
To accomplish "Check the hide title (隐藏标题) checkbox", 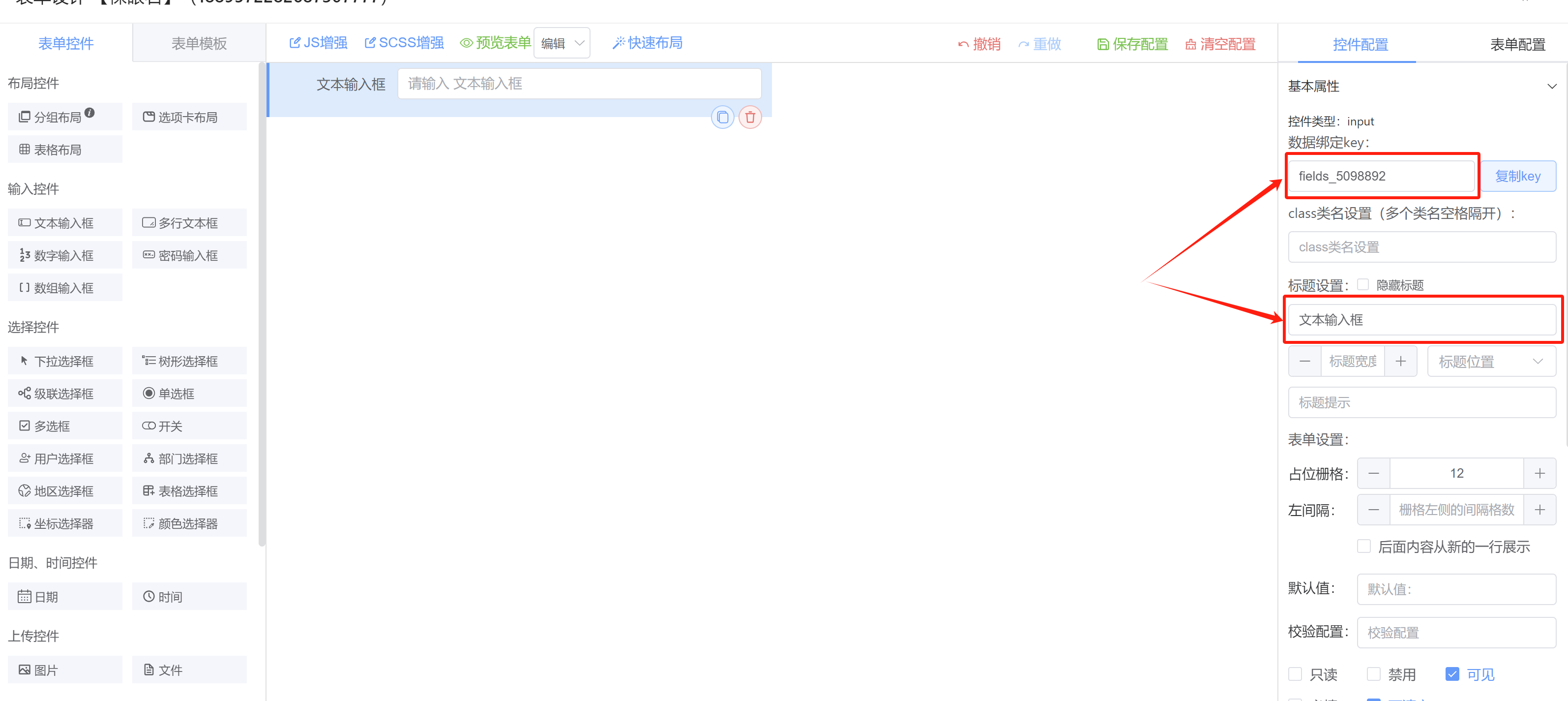I will pyautogui.click(x=1363, y=284).
